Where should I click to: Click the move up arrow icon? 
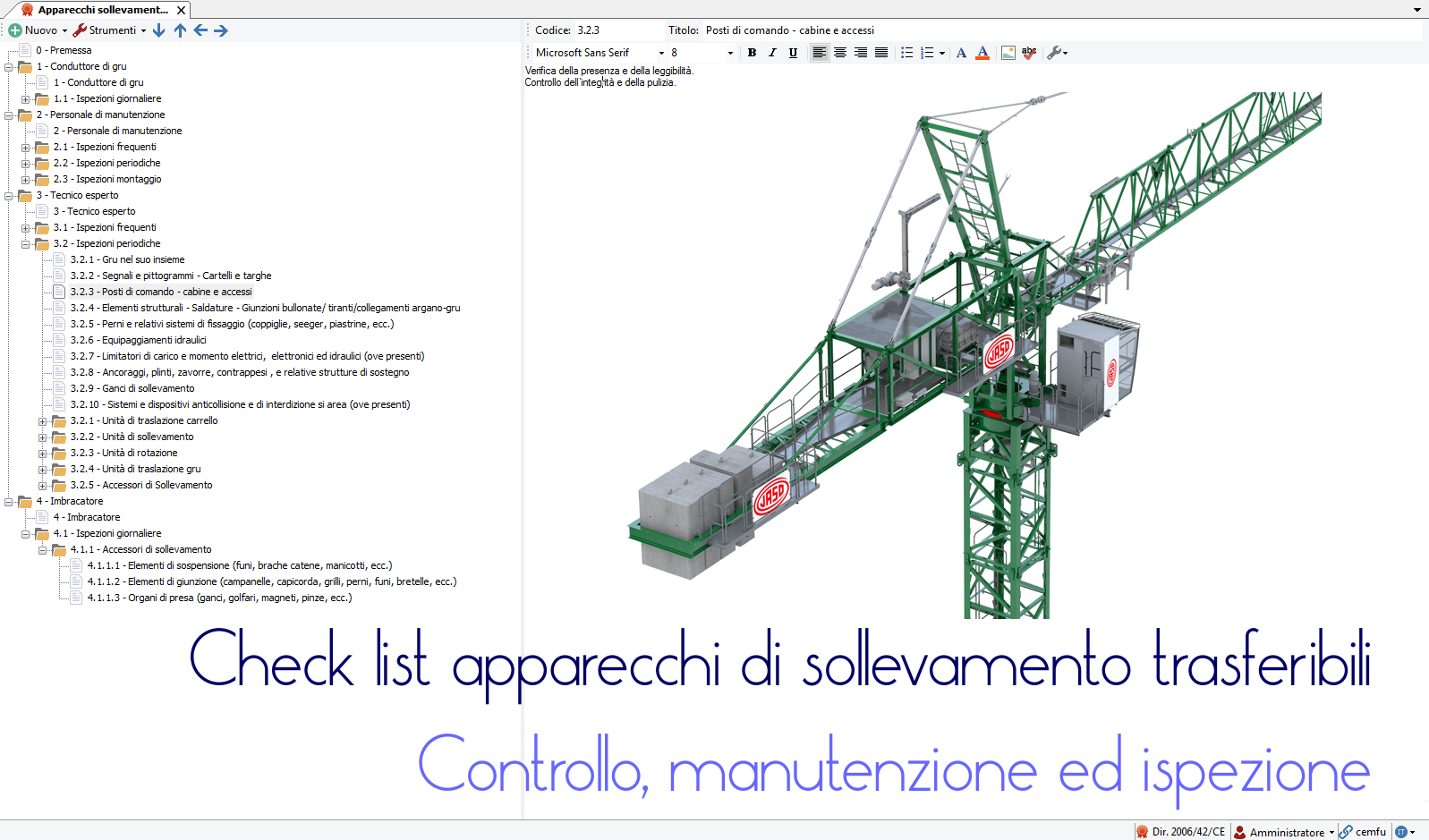180,30
